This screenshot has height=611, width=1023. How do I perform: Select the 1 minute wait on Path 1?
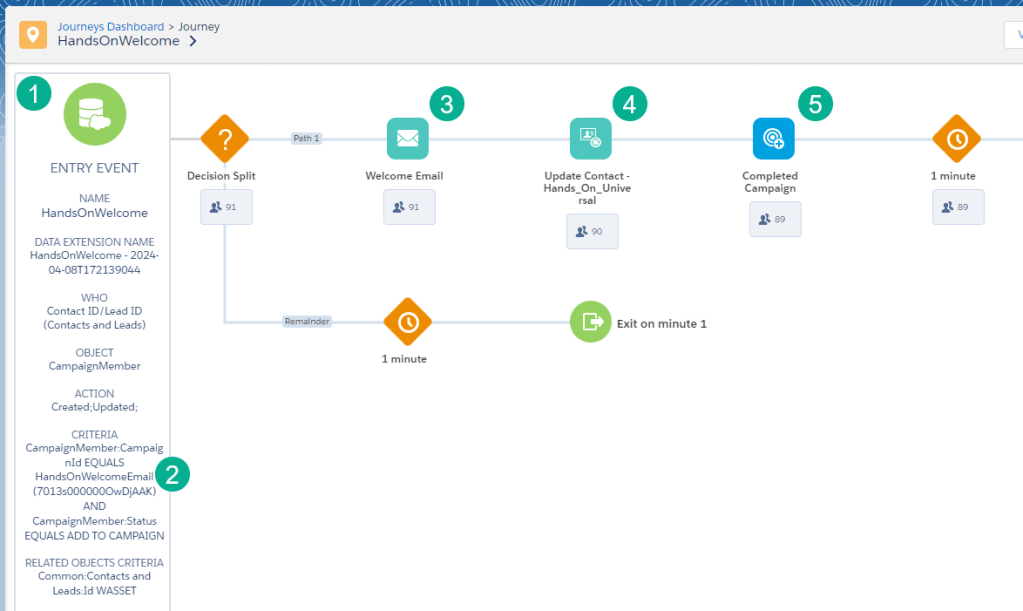point(956,139)
